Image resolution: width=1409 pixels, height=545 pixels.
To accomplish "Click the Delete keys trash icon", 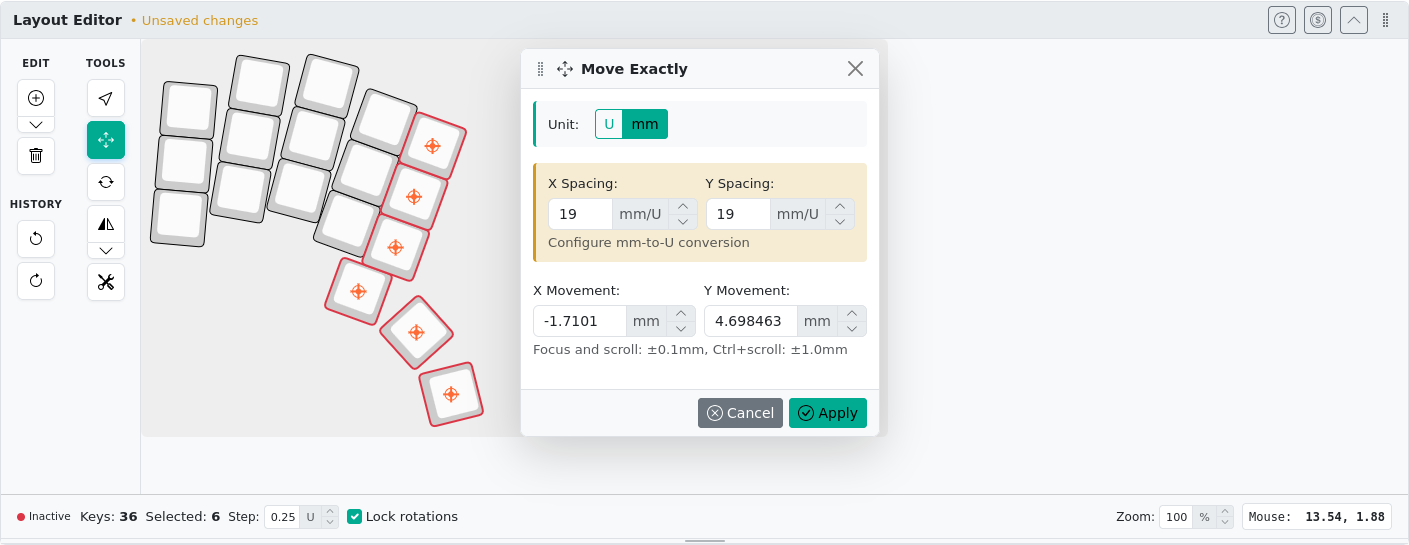I will point(36,156).
